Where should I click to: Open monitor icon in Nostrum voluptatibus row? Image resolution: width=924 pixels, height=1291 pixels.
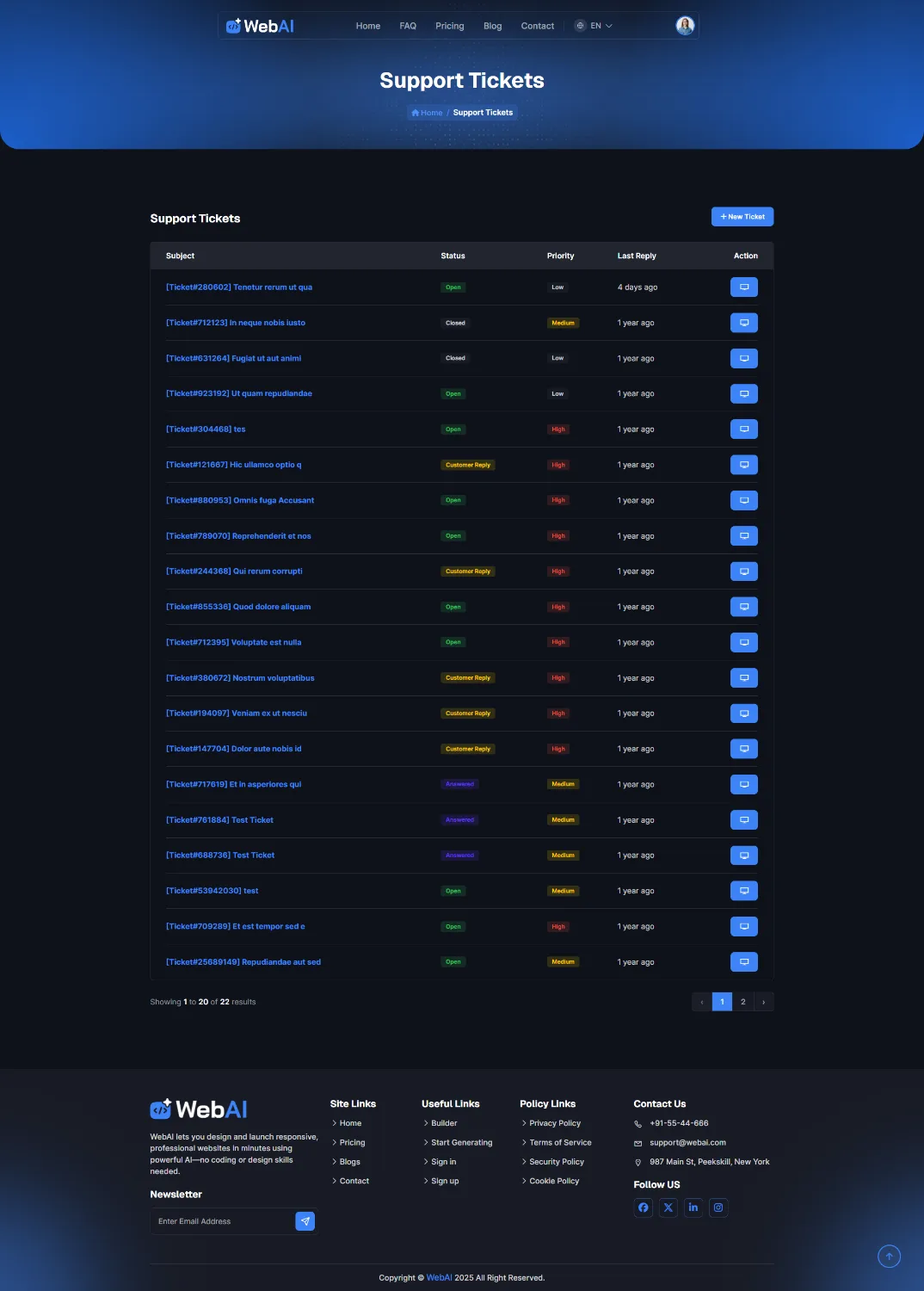coord(743,678)
